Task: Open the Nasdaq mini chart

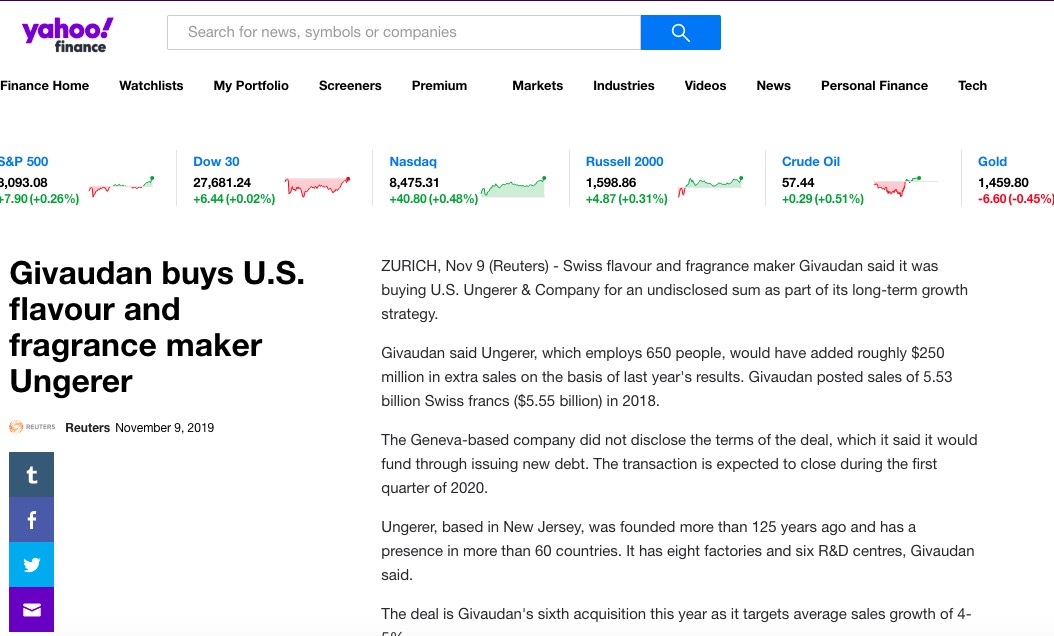Action: (x=513, y=187)
